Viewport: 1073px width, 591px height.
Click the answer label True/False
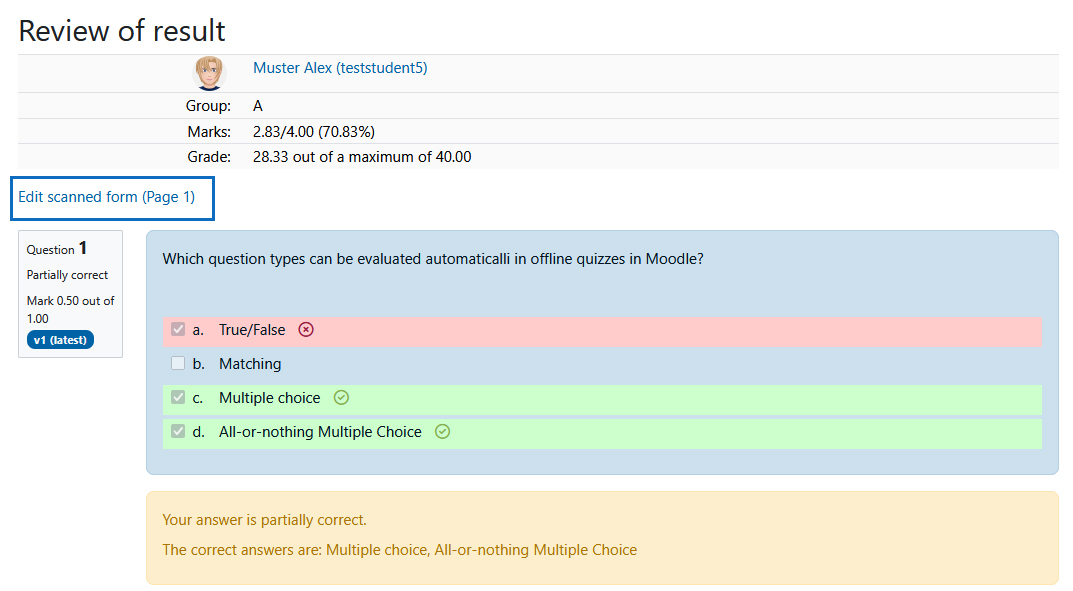[252, 330]
